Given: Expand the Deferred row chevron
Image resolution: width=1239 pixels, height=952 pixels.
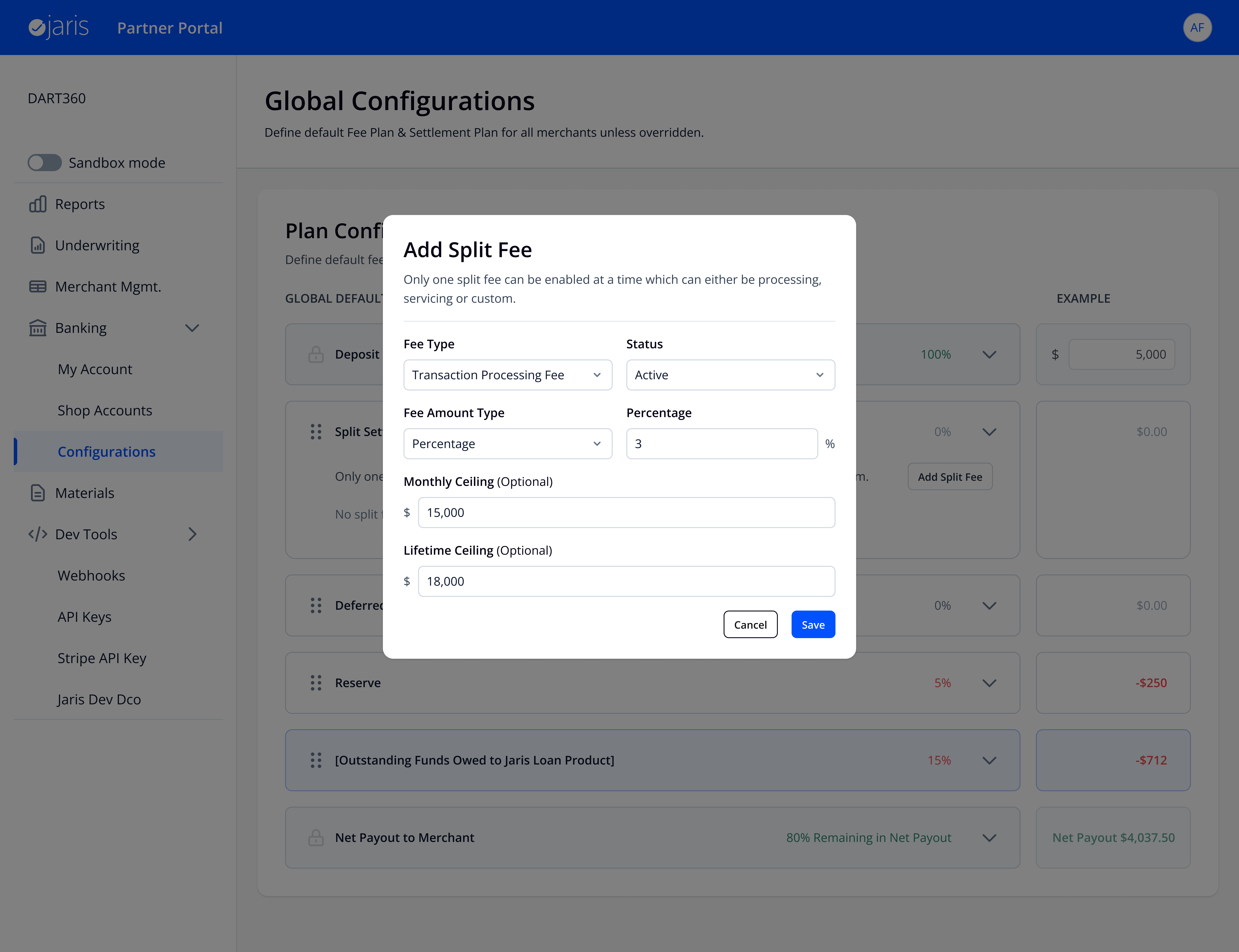Looking at the screenshot, I should 989,606.
